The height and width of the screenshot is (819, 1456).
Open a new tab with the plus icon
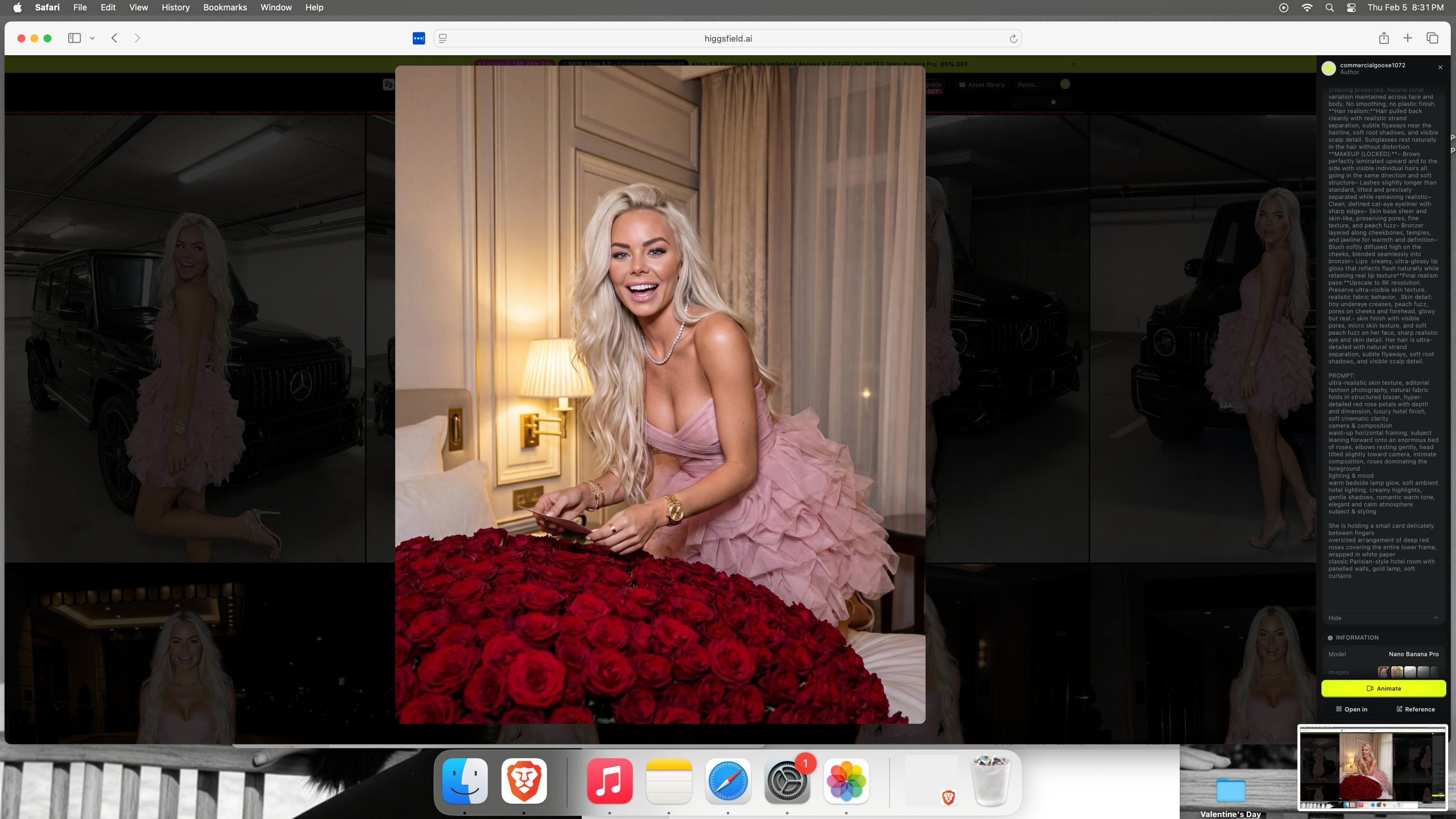click(1407, 39)
